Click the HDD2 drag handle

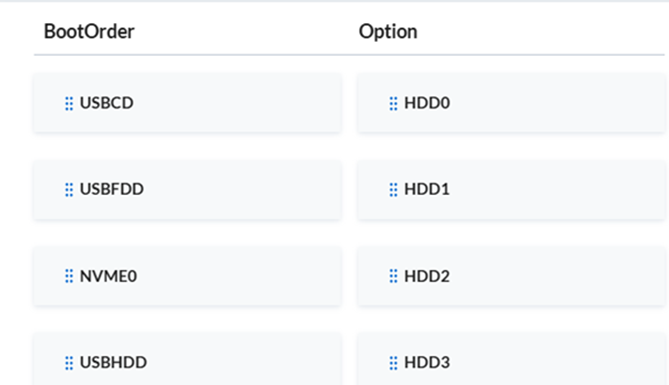coord(393,276)
